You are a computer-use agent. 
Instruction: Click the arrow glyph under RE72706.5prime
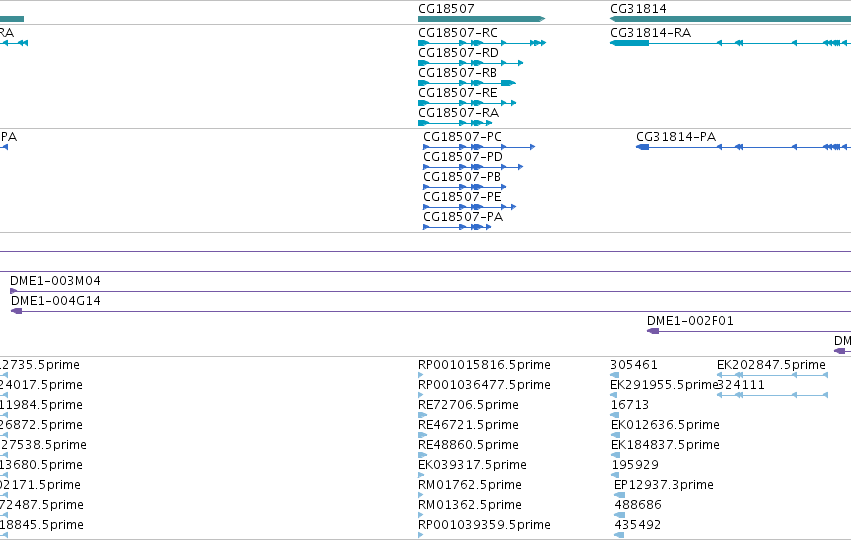[x=423, y=415]
